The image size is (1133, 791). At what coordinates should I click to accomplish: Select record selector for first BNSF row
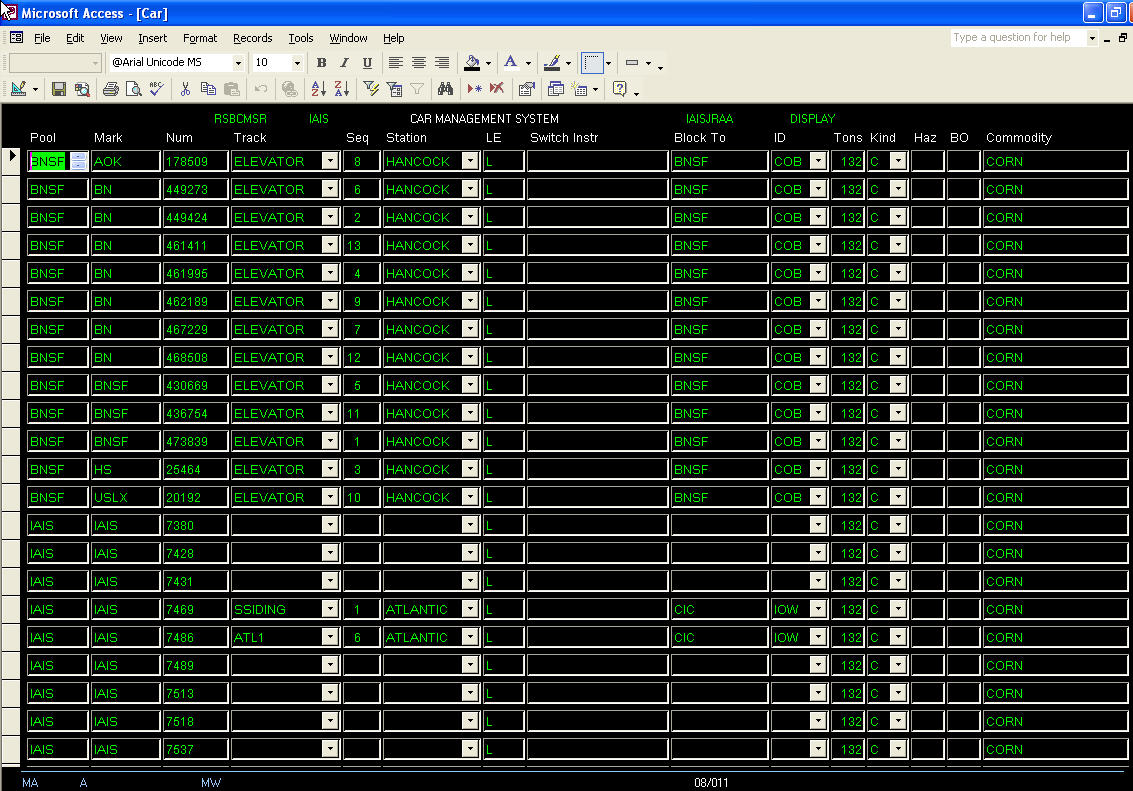(12, 161)
